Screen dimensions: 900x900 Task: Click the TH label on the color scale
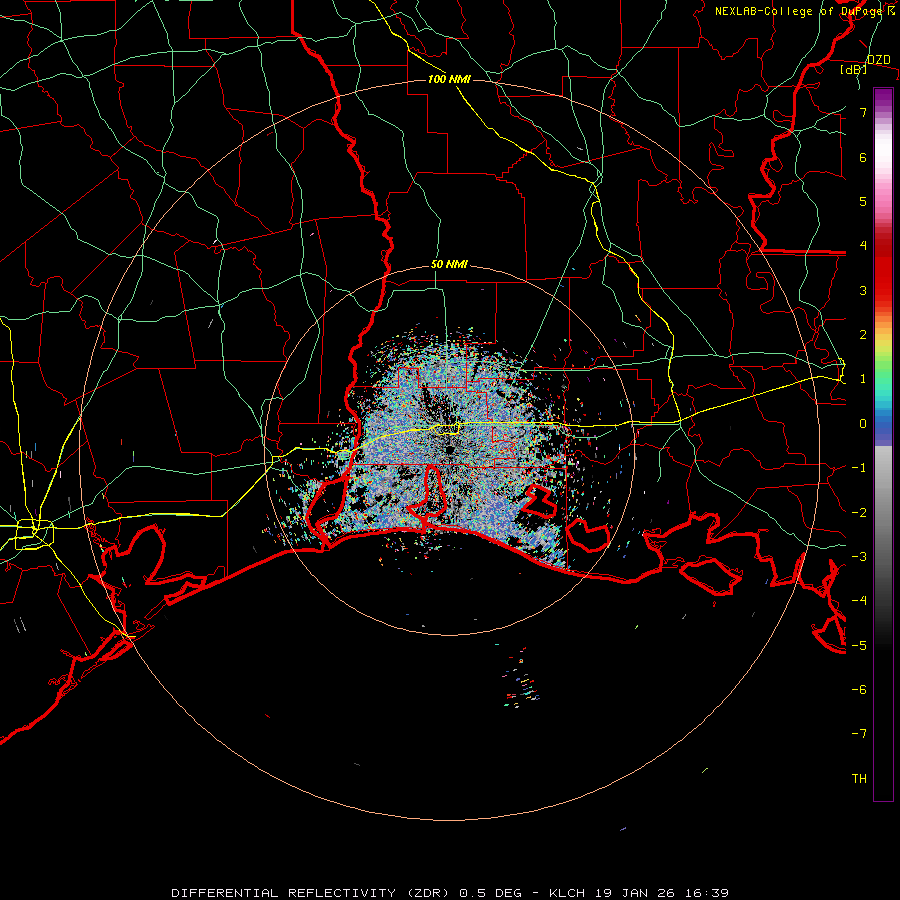tap(859, 779)
